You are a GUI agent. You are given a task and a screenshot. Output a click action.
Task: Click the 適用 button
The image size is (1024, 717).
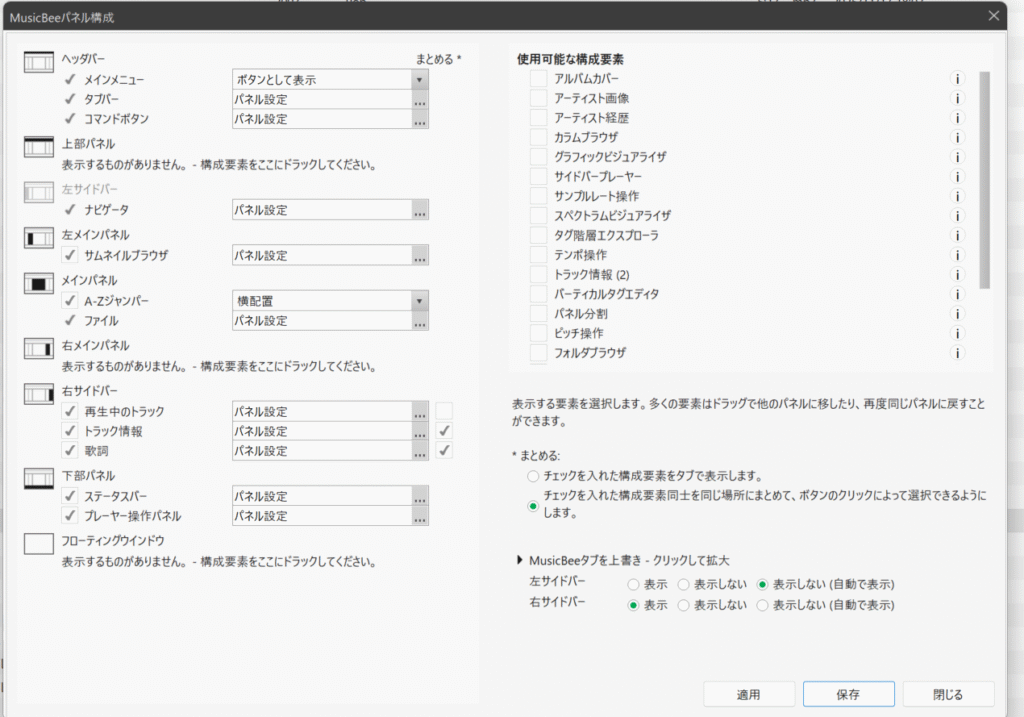[x=749, y=694]
